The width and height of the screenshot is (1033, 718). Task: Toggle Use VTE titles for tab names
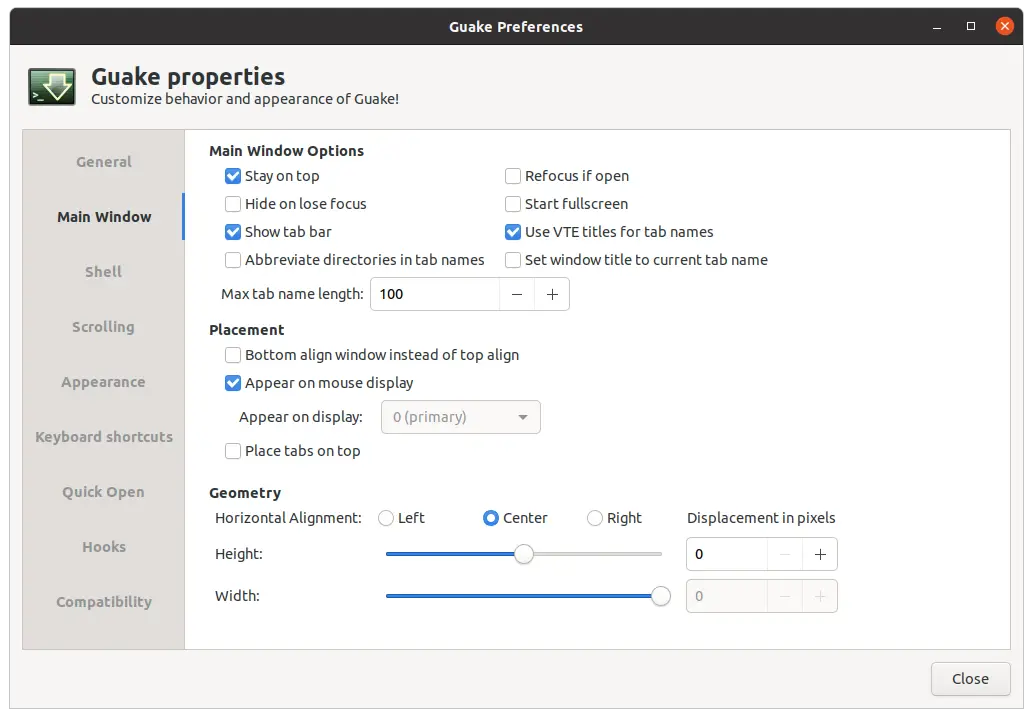(x=513, y=232)
